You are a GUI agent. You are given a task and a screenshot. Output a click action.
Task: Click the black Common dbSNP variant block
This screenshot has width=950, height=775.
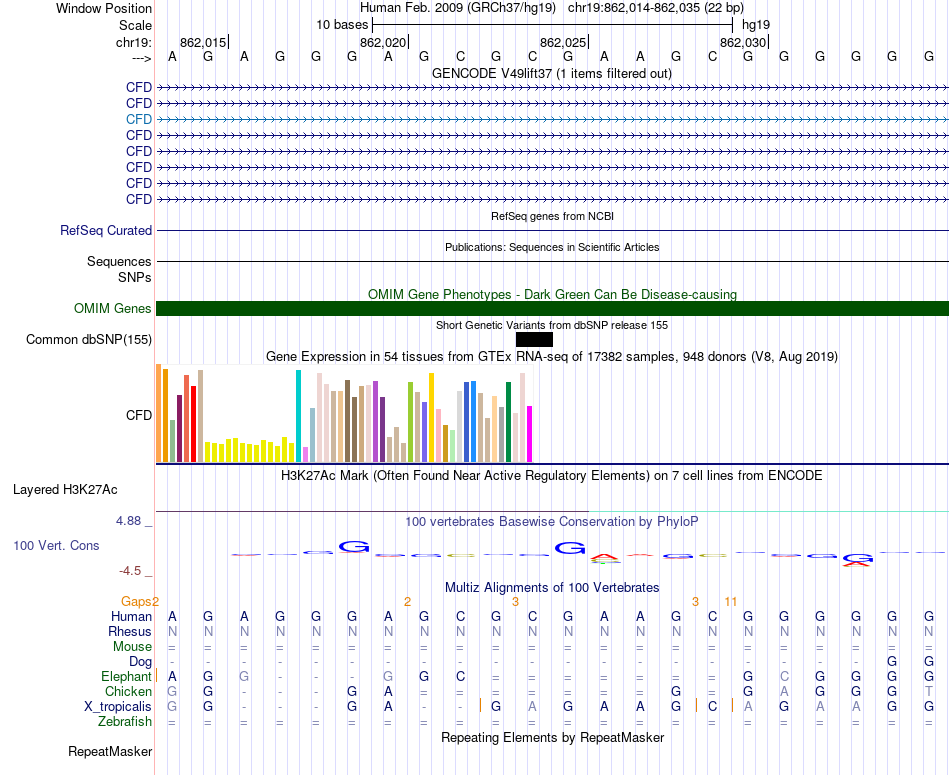click(x=534, y=340)
